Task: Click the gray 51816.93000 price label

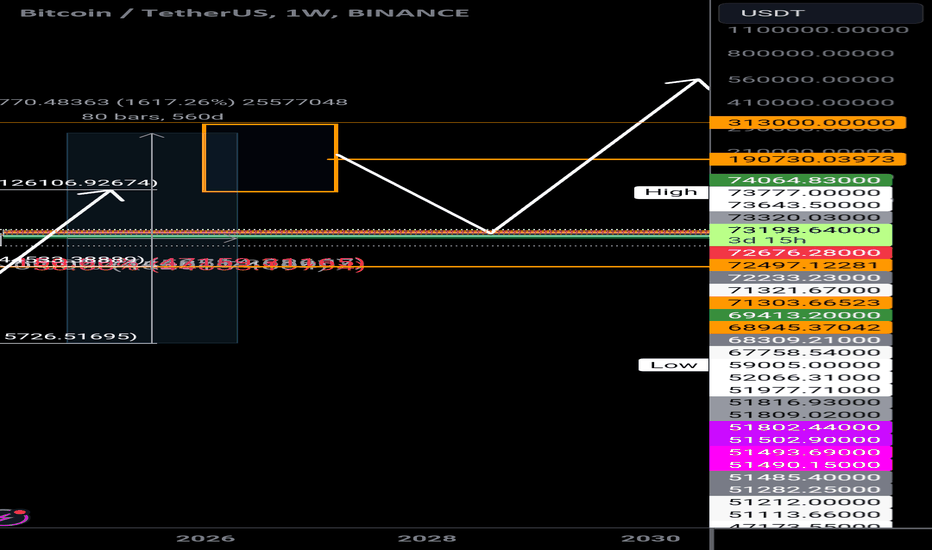Action: pos(801,403)
